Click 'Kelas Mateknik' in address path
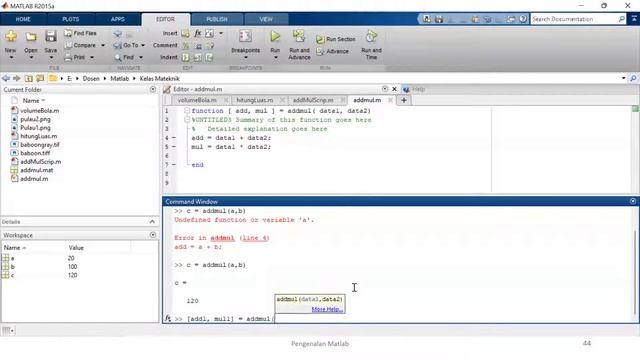 pos(160,78)
